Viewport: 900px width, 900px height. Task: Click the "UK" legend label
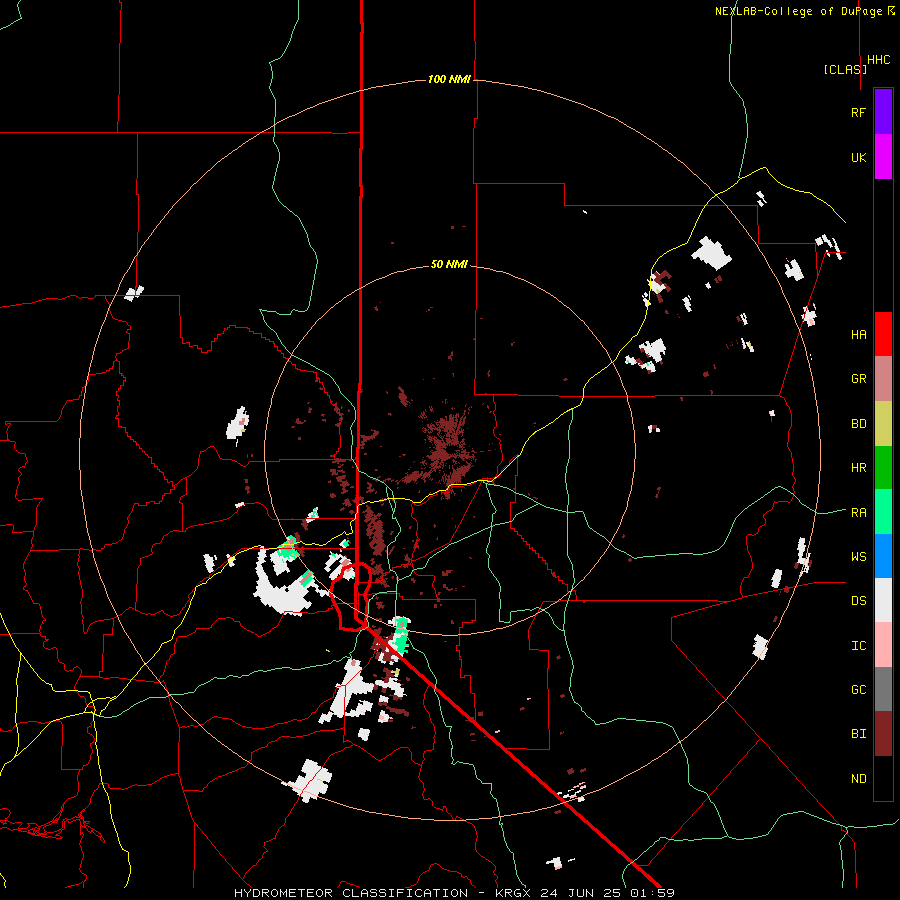[858, 157]
